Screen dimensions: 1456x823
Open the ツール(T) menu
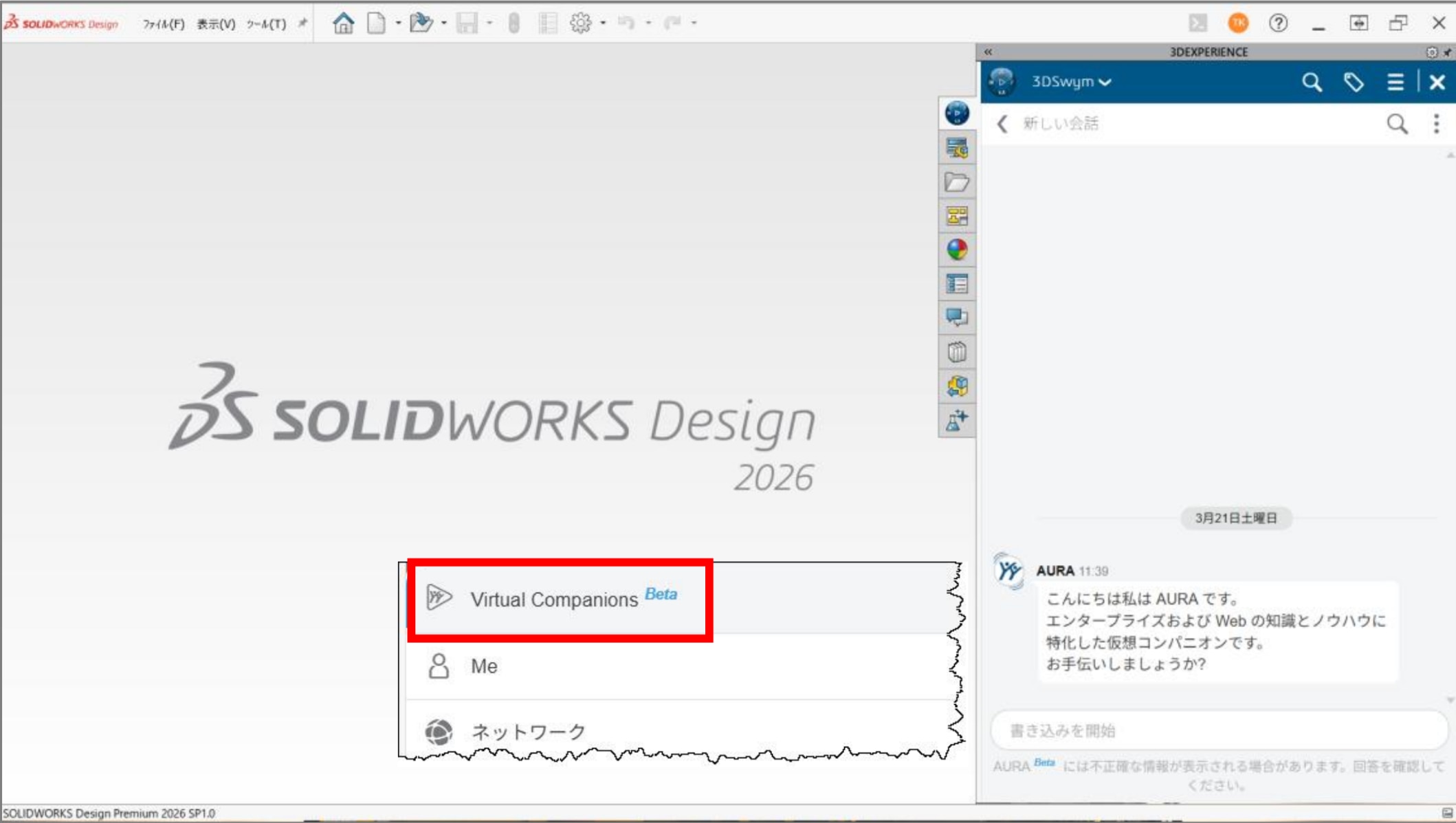pyautogui.click(x=266, y=24)
